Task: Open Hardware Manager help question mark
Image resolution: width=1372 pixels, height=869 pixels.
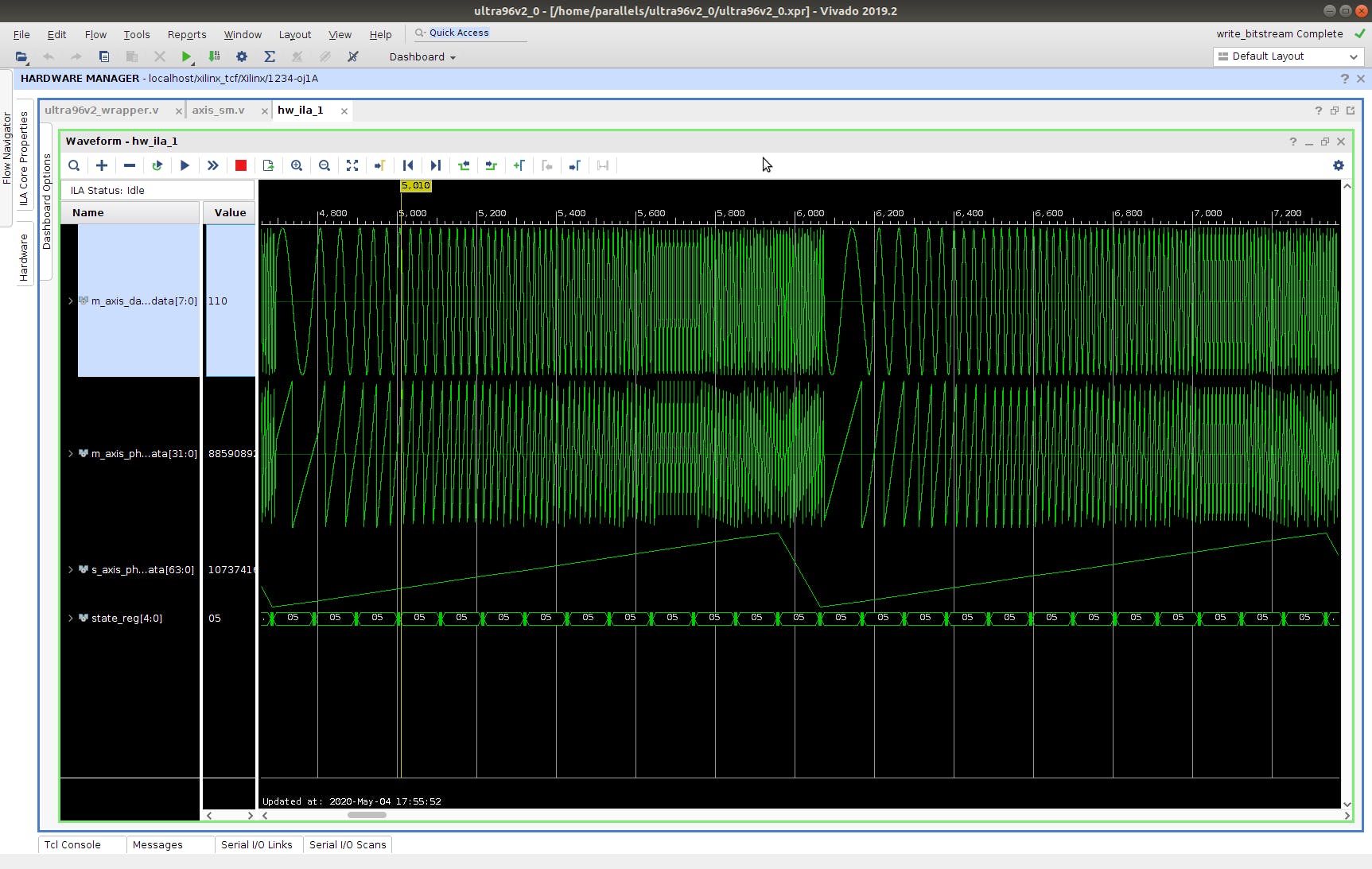Action: click(x=1344, y=79)
